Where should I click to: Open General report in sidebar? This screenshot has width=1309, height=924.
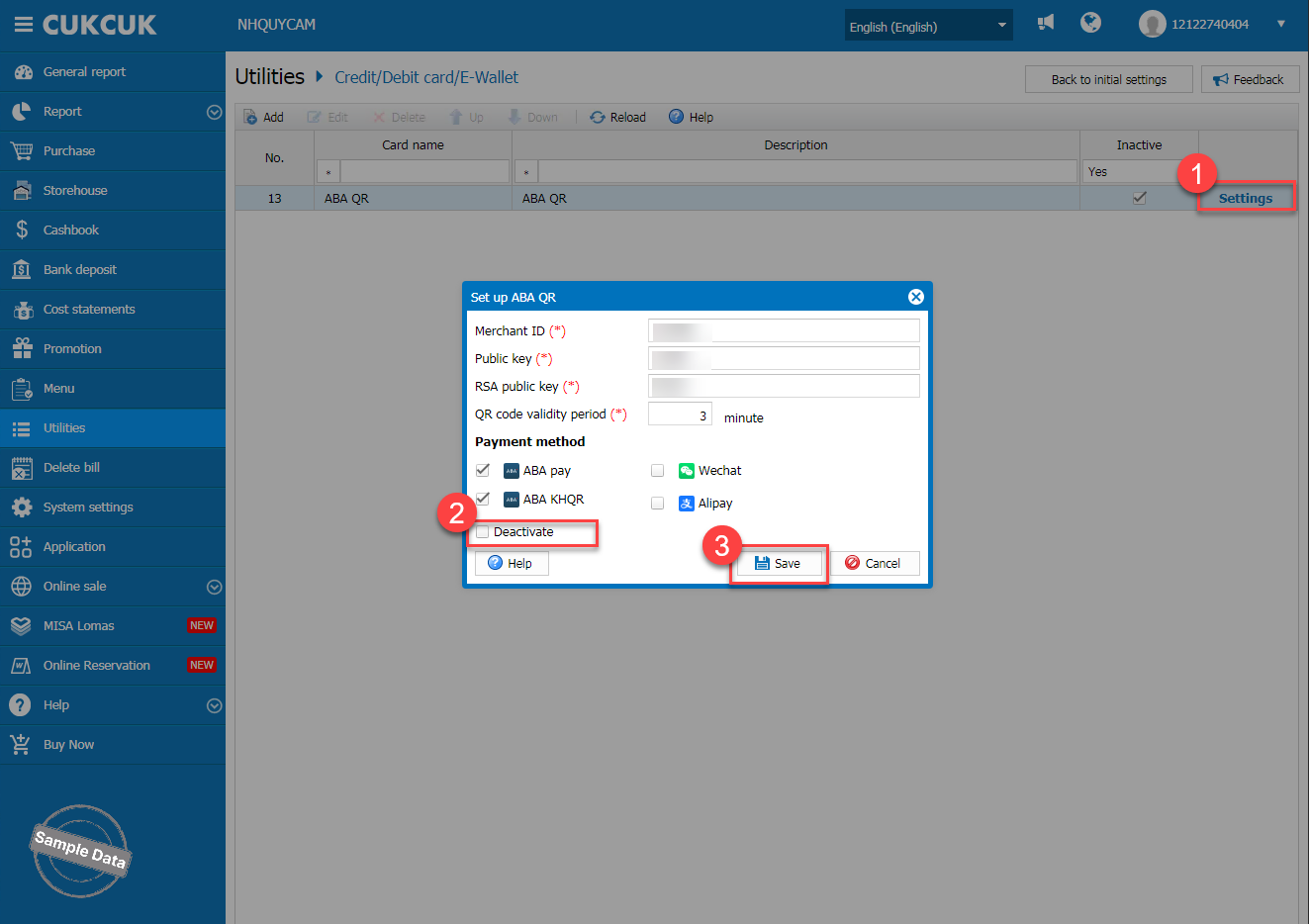pos(113,72)
